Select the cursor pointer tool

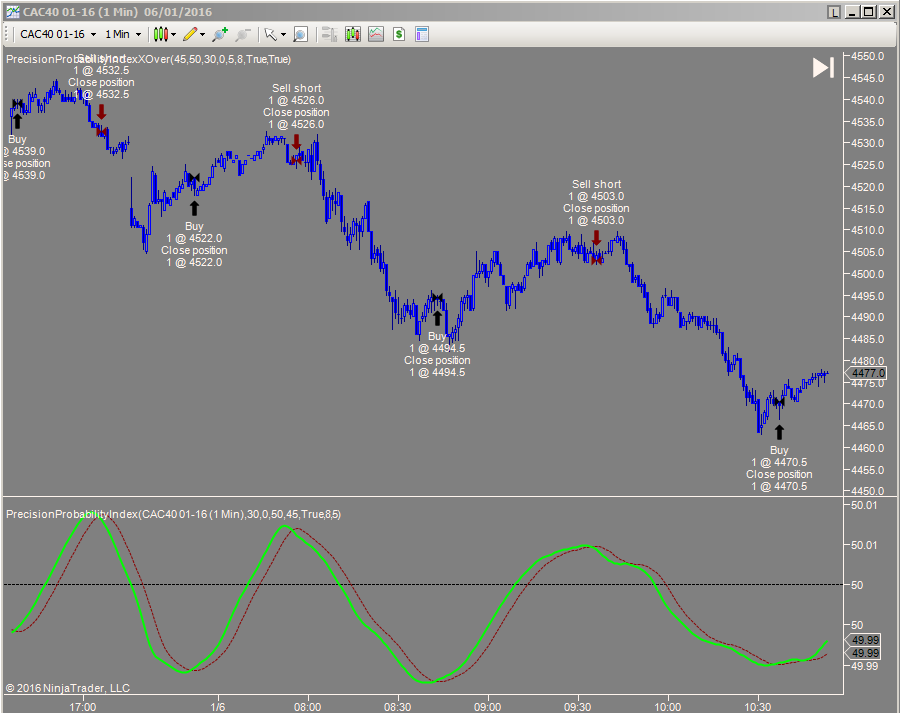(269, 34)
